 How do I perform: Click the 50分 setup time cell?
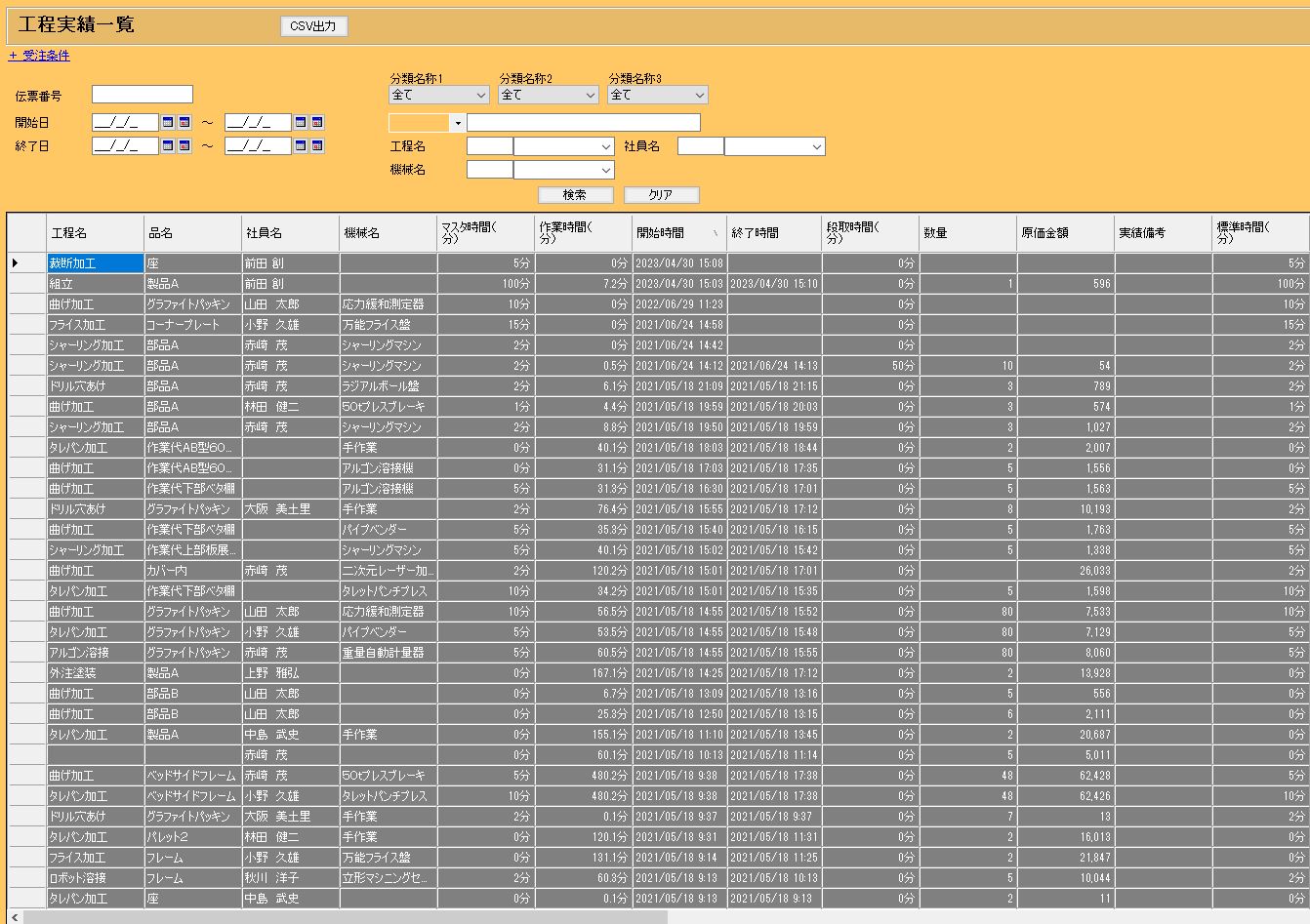[x=871, y=366]
